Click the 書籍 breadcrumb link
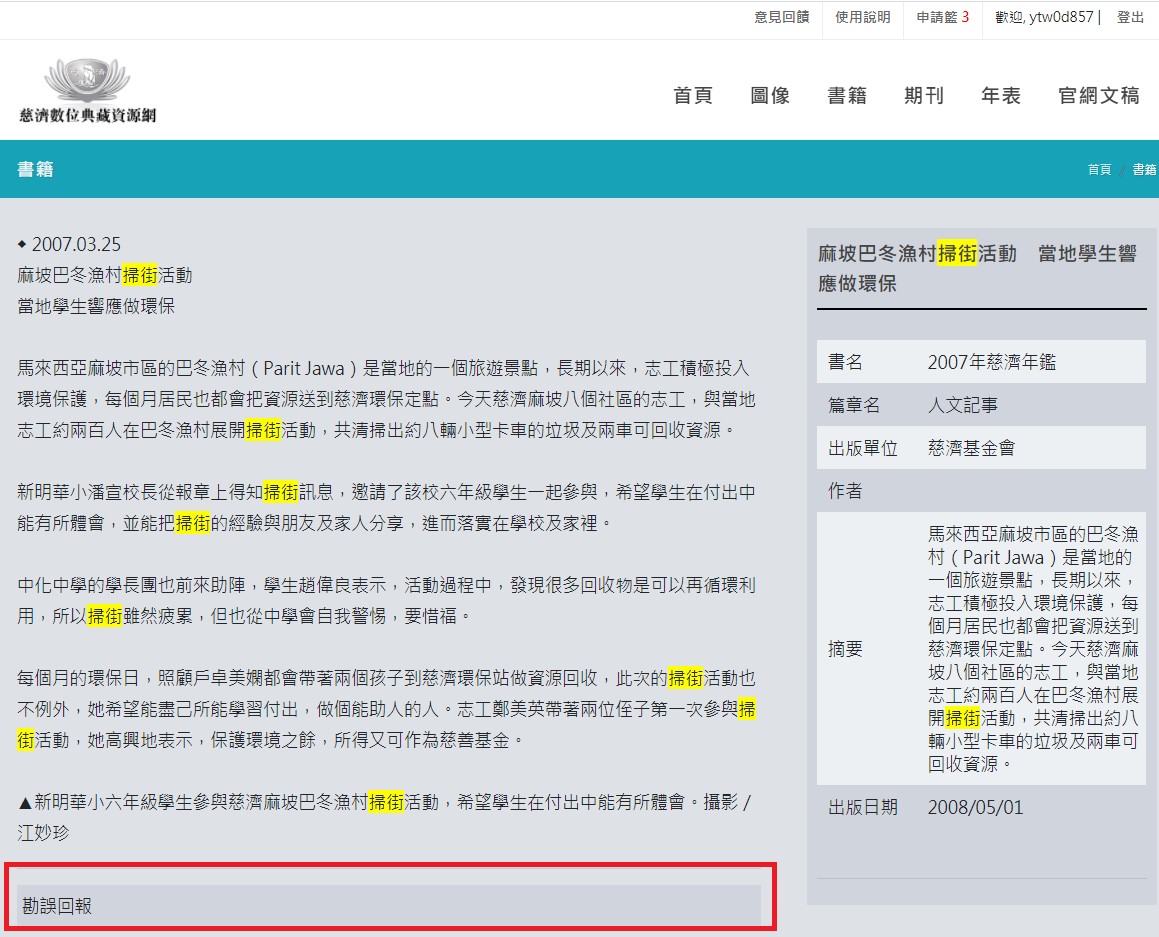Screen dimensions: 1159x937 tap(1144, 169)
